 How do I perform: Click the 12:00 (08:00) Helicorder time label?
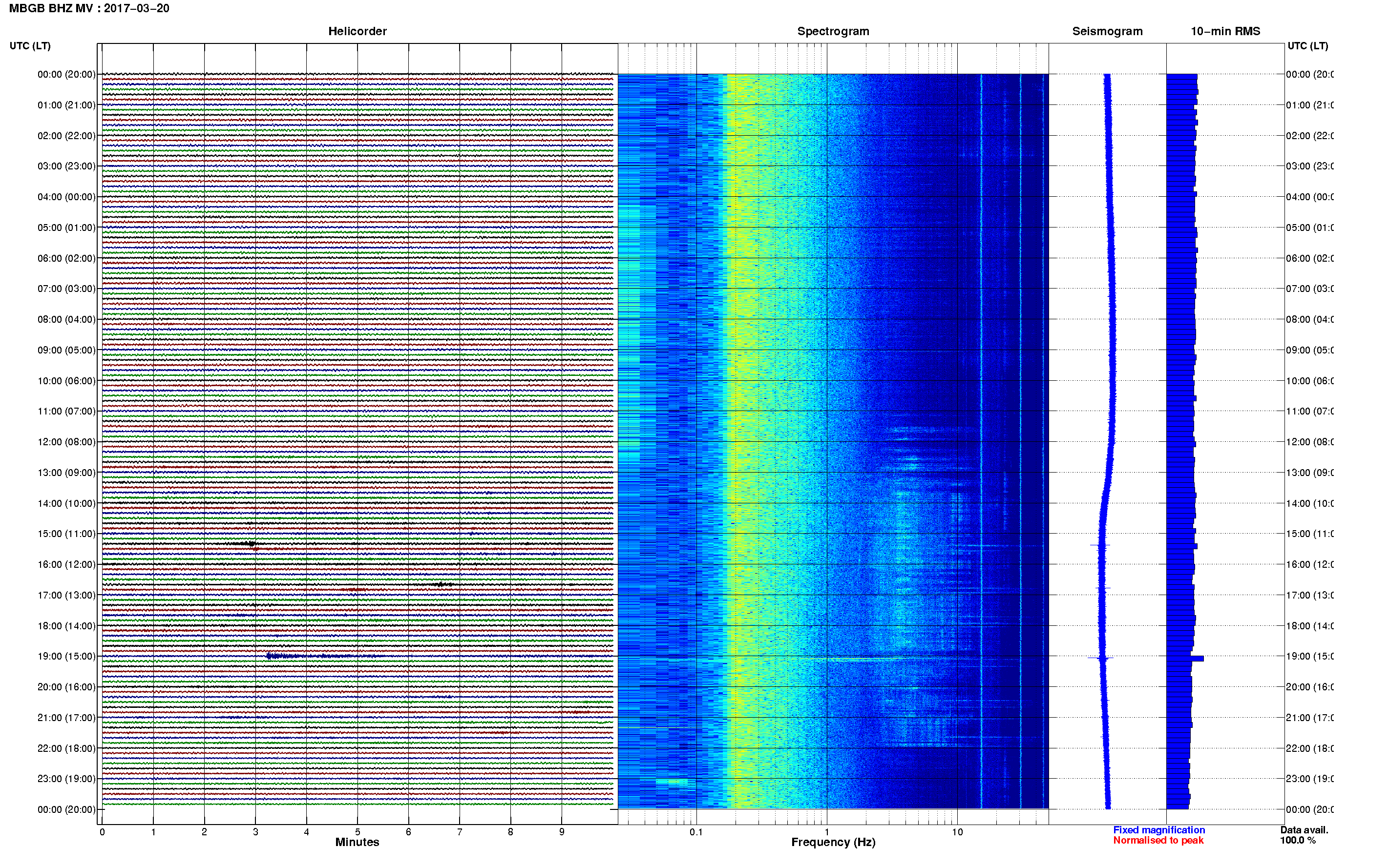(x=66, y=442)
